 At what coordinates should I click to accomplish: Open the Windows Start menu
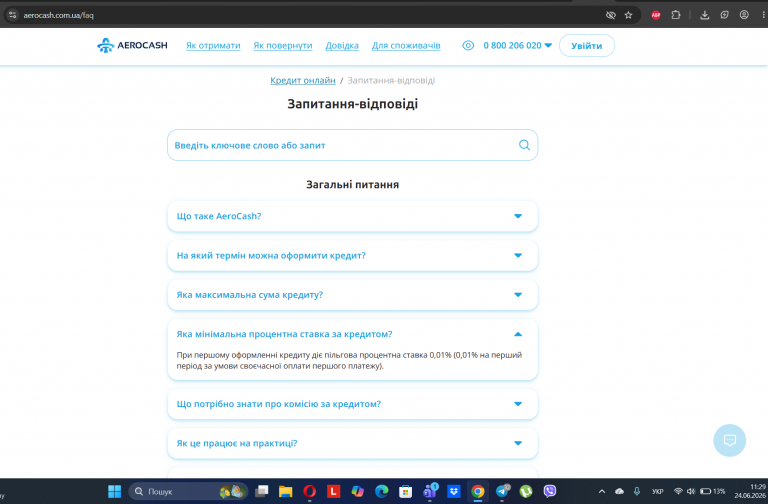tap(115, 491)
